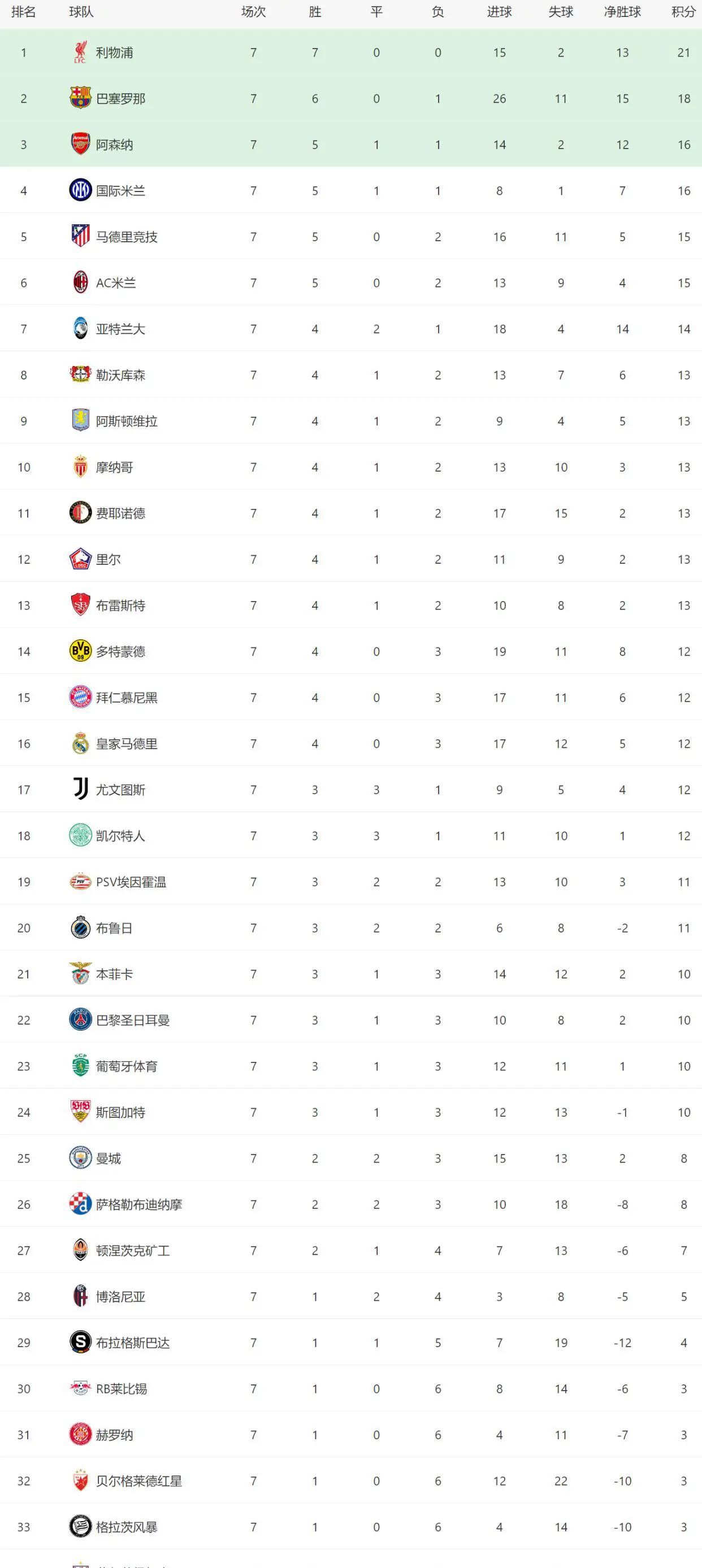Viewport: 702px width, 1568px height.
Task: Click the Juventus logo icon
Action: [80, 790]
